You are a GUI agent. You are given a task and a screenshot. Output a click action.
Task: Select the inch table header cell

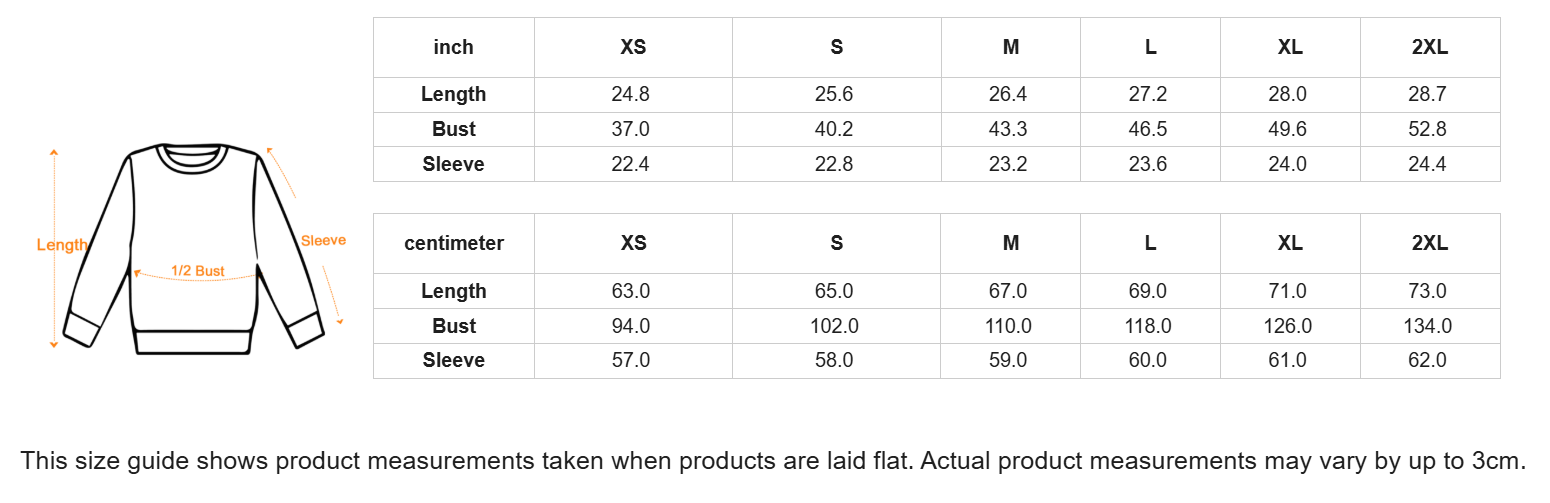pyautogui.click(x=453, y=47)
